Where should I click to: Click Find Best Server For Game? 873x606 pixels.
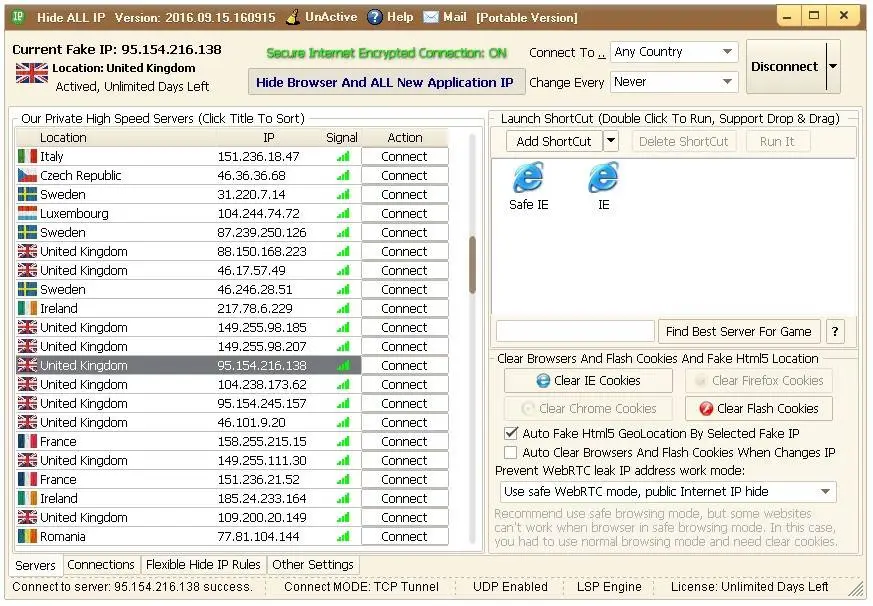(739, 331)
